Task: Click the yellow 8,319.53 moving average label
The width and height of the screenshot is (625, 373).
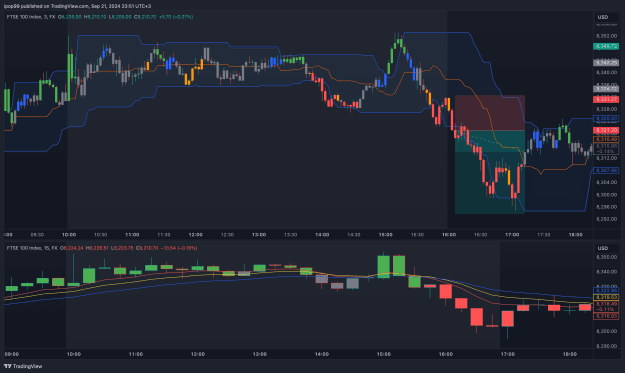Action: point(606,297)
